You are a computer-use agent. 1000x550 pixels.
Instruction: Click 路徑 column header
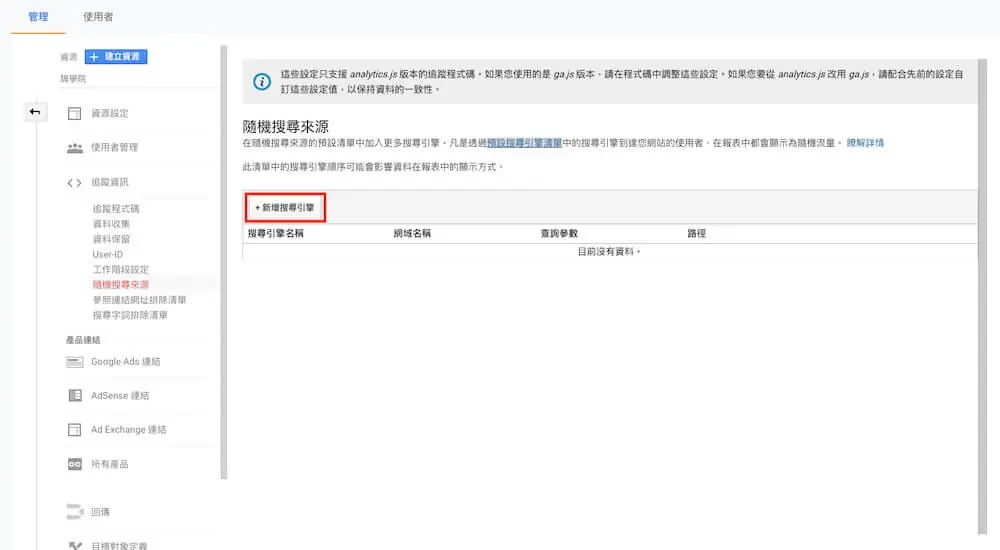pyautogui.click(x=696, y=234)
